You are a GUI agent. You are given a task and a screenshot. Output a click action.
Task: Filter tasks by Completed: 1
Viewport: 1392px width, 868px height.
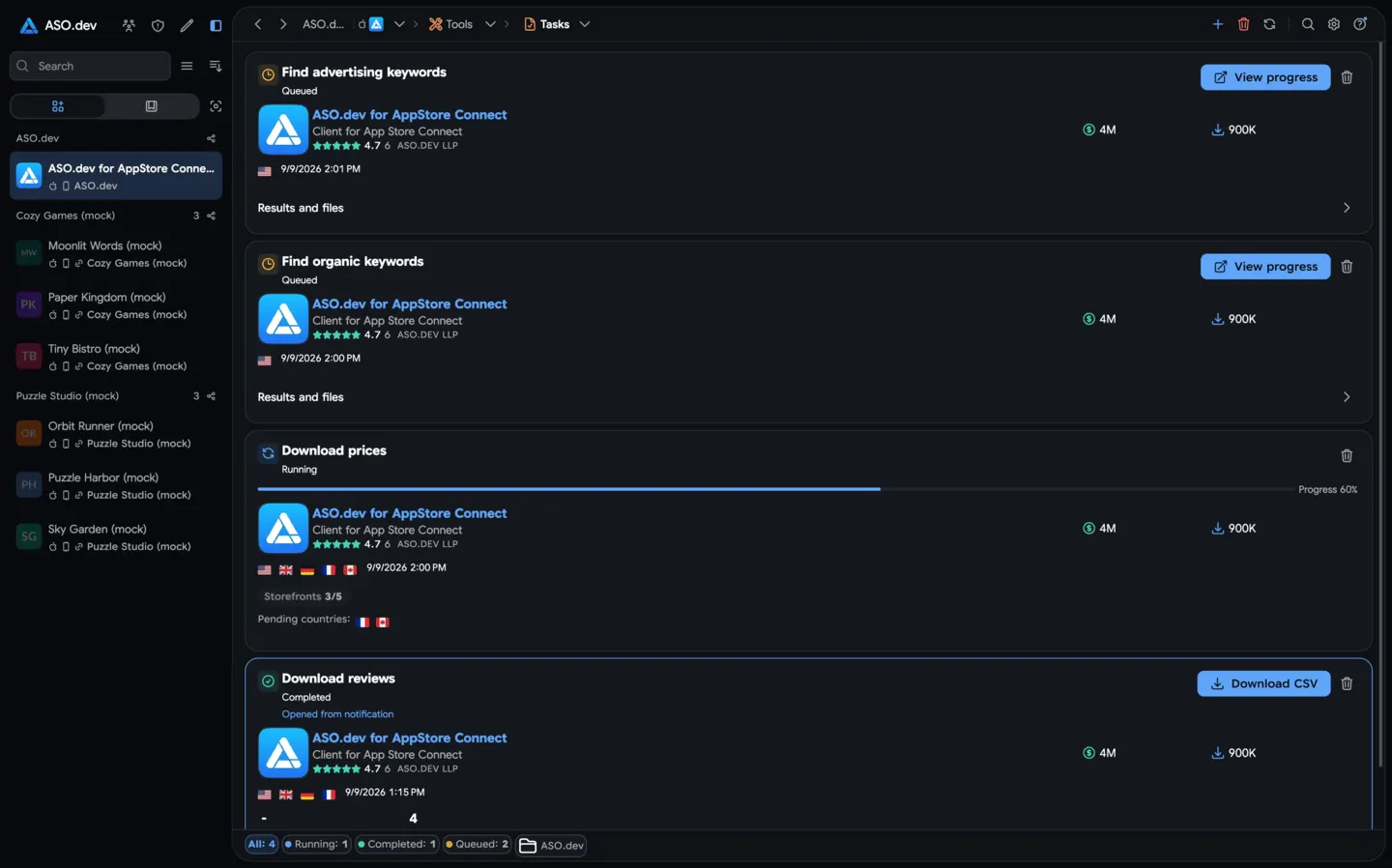(x=397, y=845)
